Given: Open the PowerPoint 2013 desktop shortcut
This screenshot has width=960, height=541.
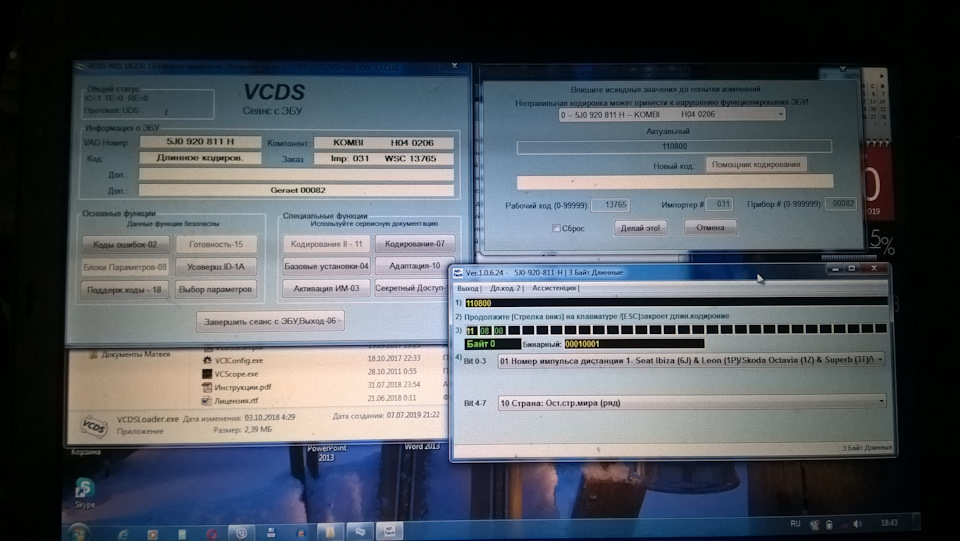Looking at the screenshot, I should tap(326, 452).
